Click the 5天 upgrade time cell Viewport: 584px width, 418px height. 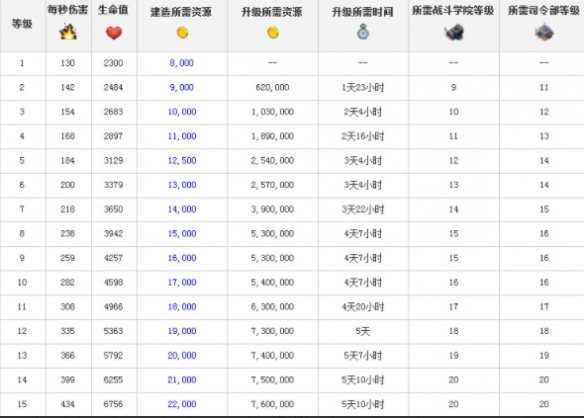(363, 331)
